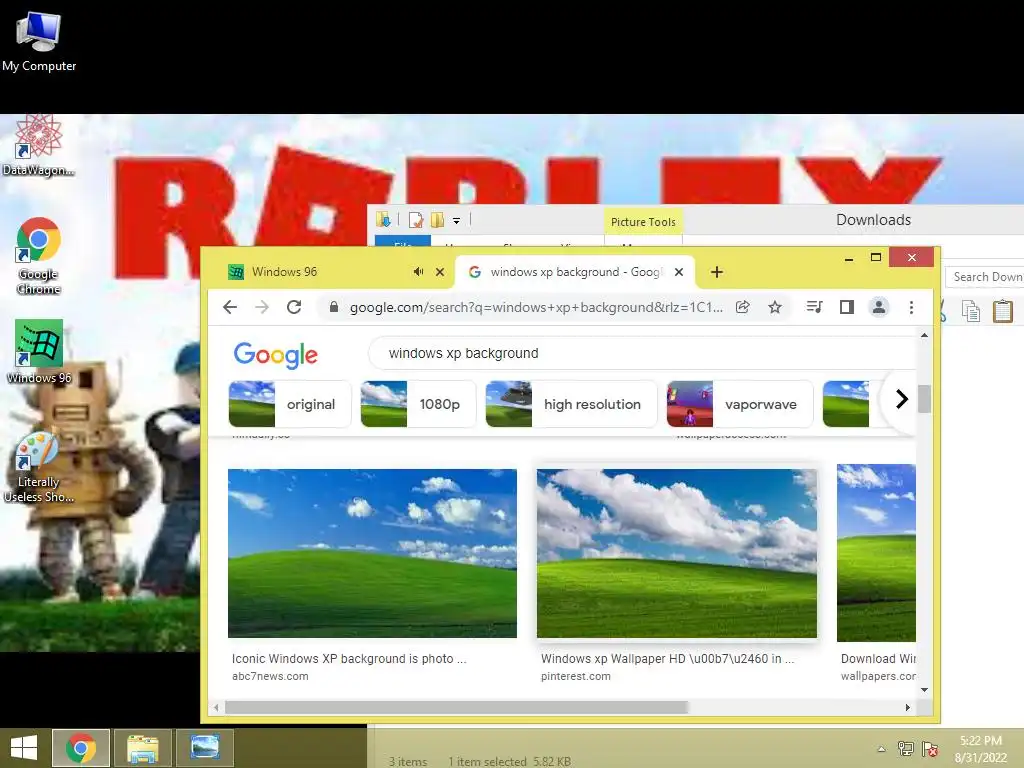Open the abc7news Windows XP image
Viewport: 1024px width, 768px height.
pos(372,553)
